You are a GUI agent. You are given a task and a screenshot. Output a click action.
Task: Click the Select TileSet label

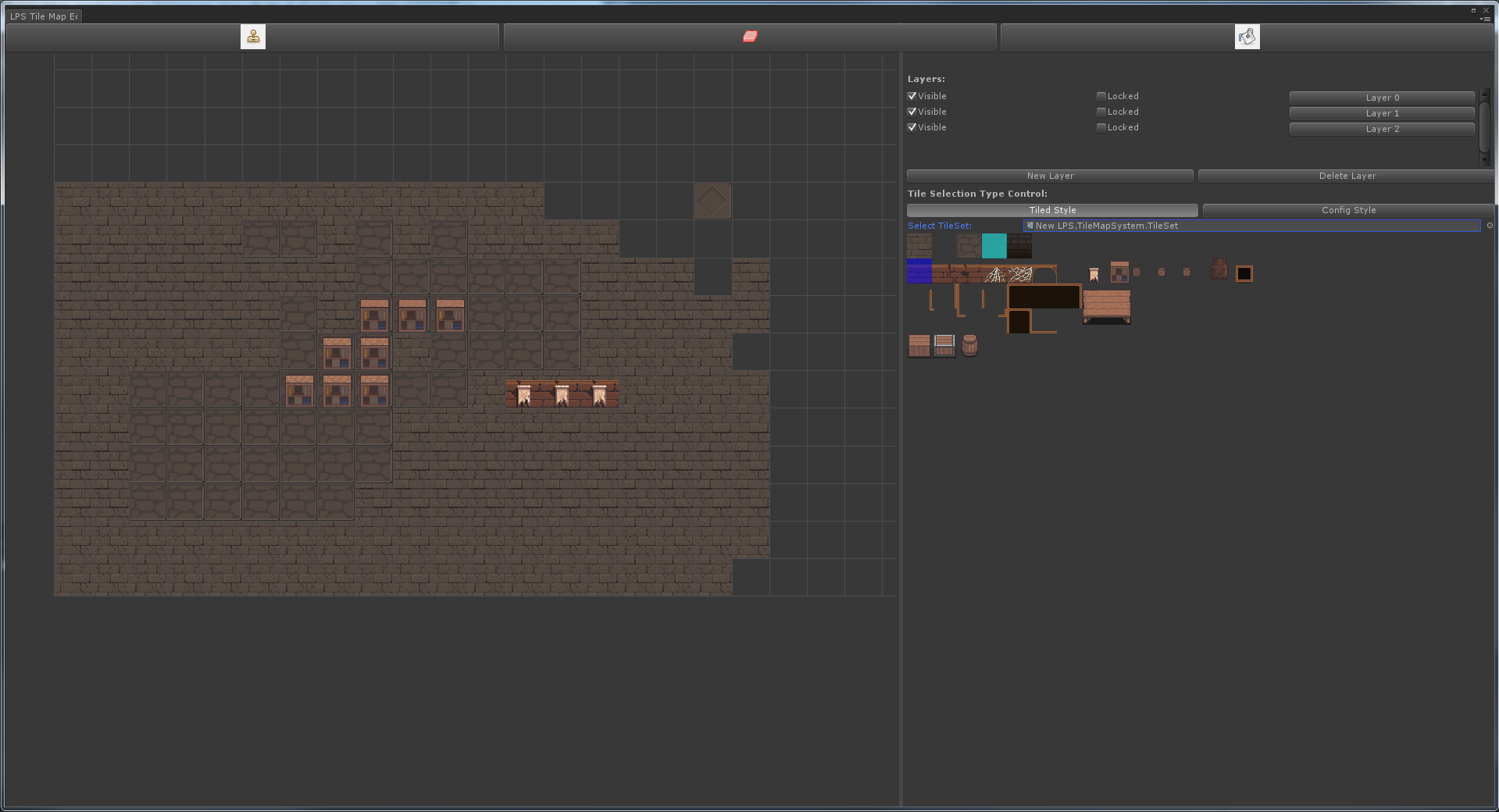click(940, 226)
